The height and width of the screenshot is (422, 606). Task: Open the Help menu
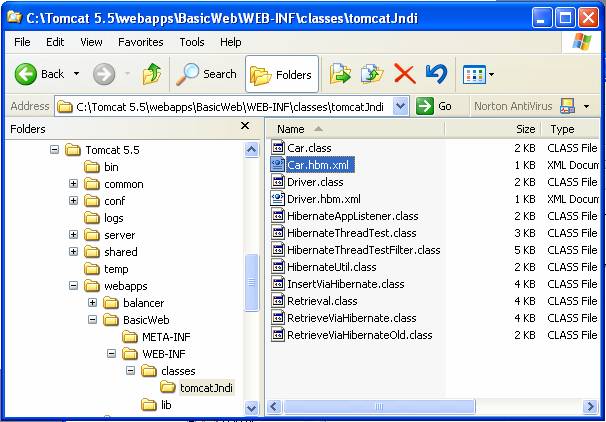click(x=231, y=42)
